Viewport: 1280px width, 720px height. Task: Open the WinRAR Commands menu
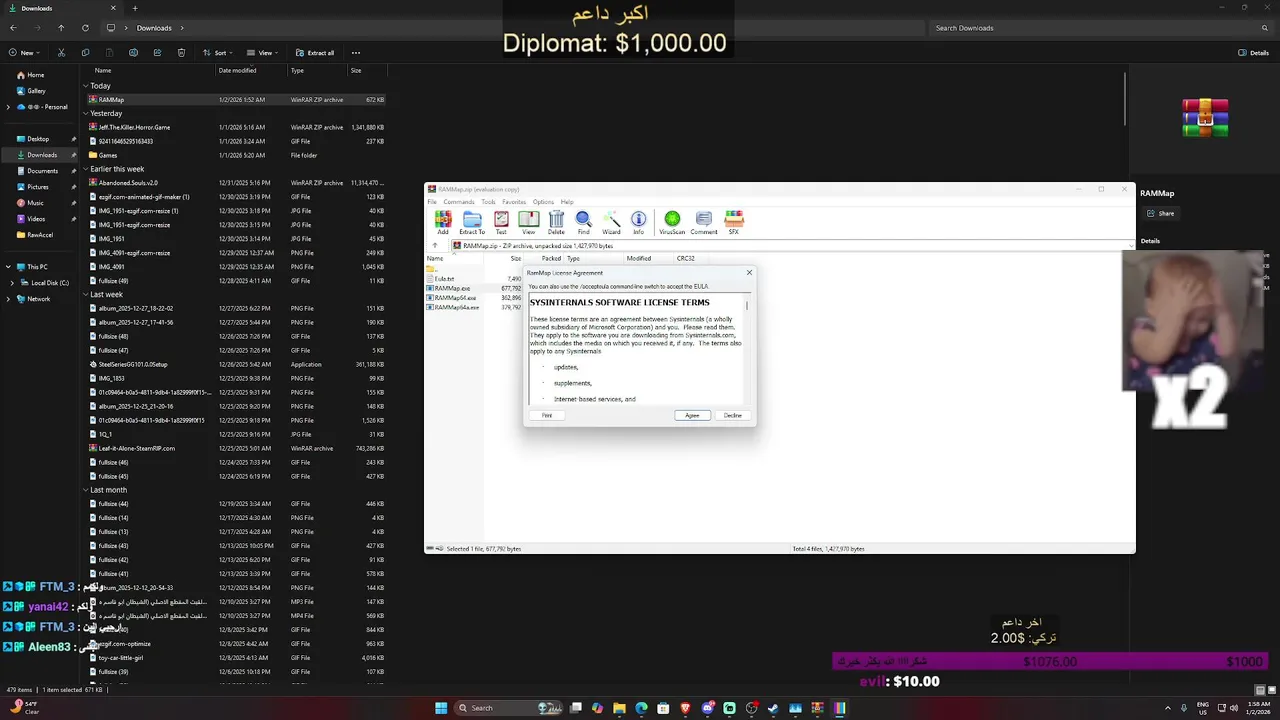(x=459, y=202)
